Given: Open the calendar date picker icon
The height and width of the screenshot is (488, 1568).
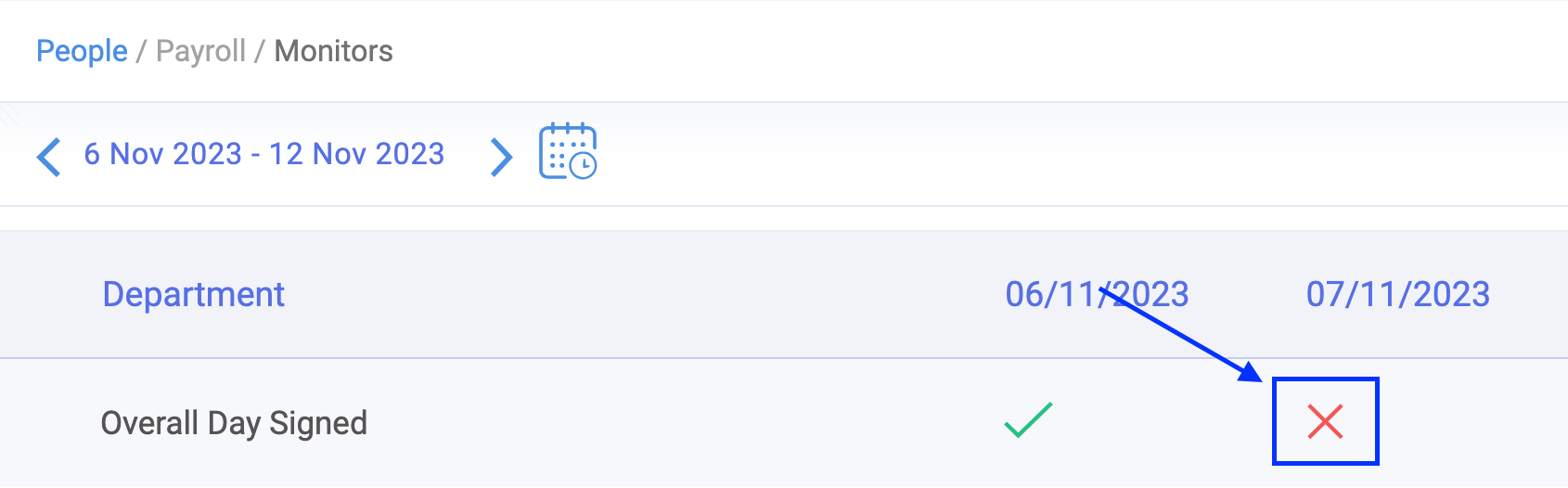Looking at the screenshot, I should click(568, 151).
